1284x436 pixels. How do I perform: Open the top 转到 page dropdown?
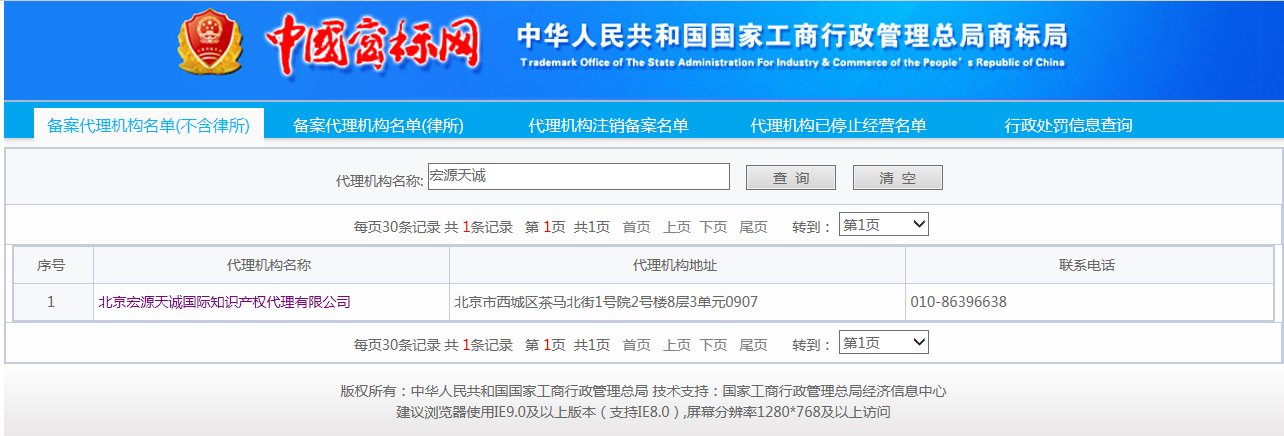tap(884, 225)
